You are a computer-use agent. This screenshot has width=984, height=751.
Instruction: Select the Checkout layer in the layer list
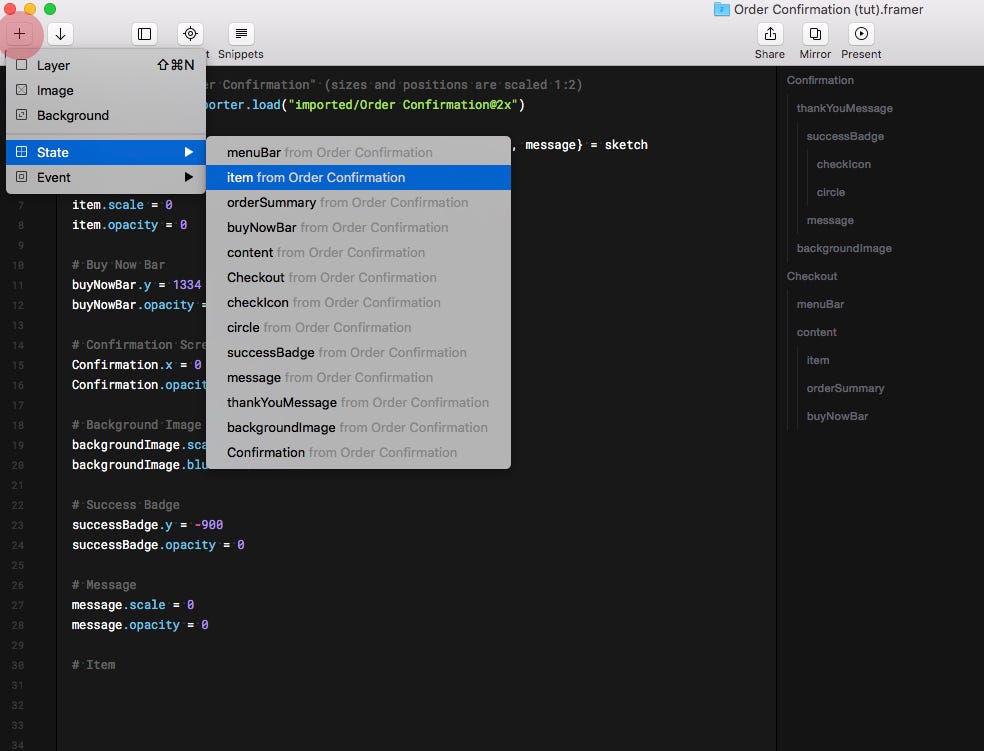point(812,276)
